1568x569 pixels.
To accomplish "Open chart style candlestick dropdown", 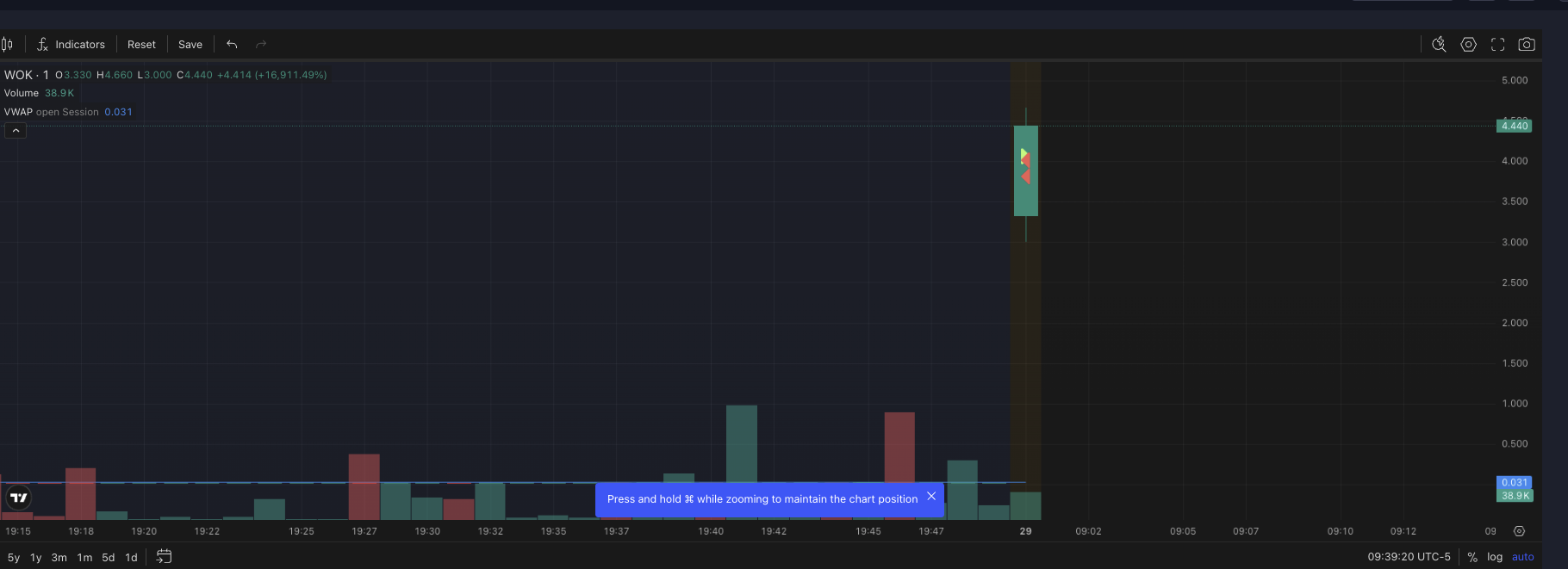I will (x=7, y=45).
